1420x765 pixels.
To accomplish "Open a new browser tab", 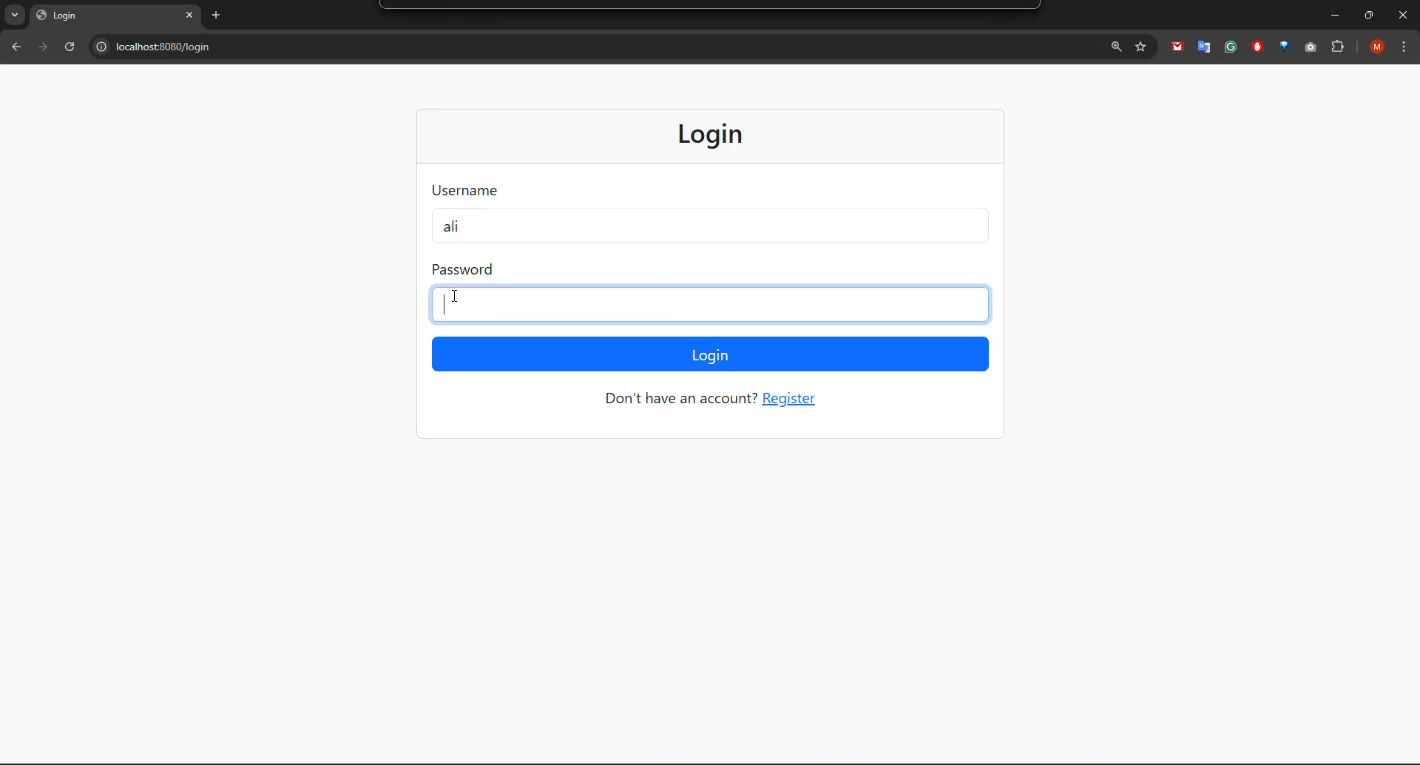I will [216, 15].
